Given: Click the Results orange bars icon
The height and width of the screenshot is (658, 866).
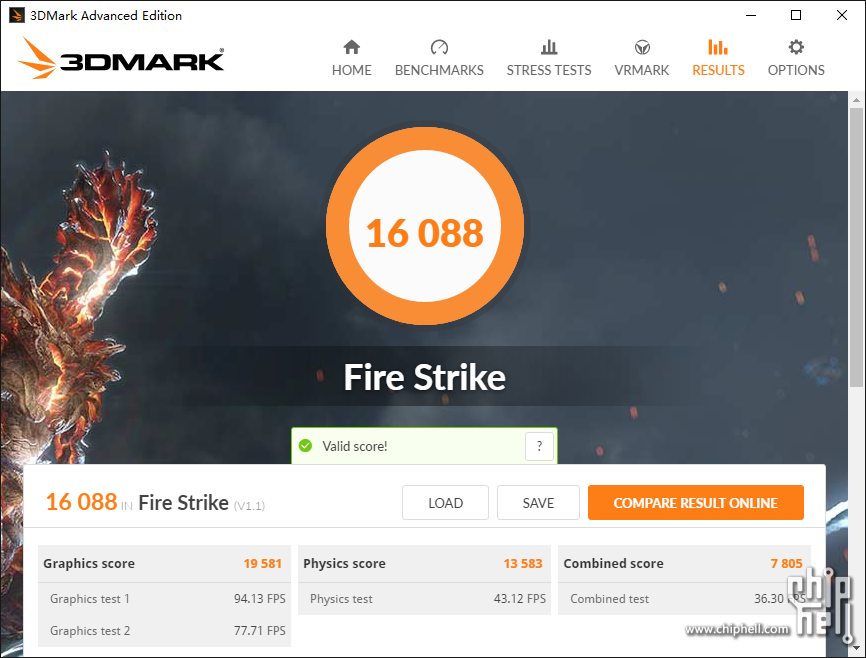Looking at the screenshot, I should click(x=718, y=48).
